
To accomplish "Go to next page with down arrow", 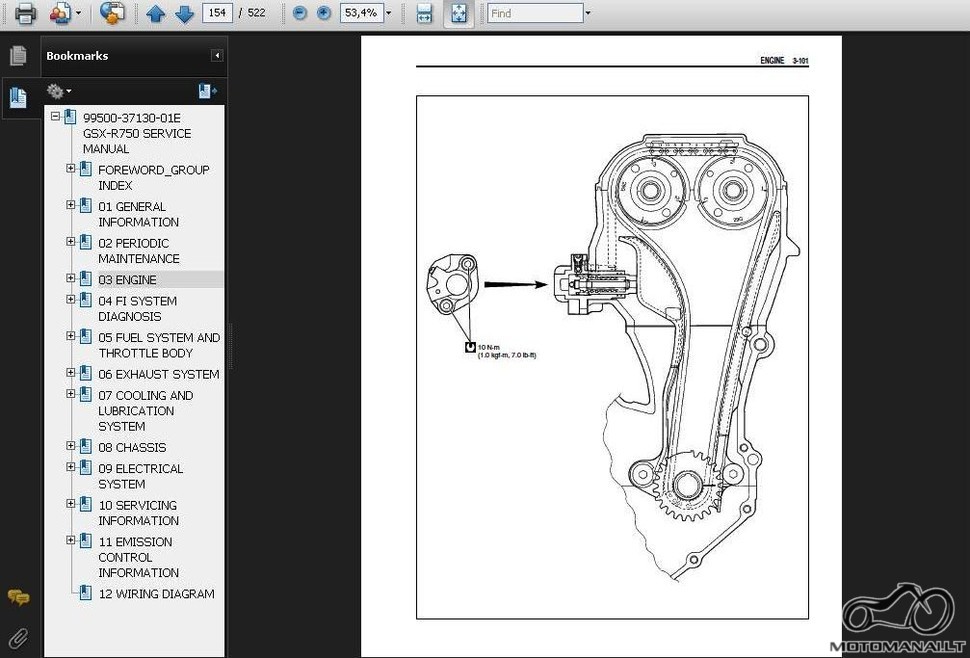I will click(184, 13).
